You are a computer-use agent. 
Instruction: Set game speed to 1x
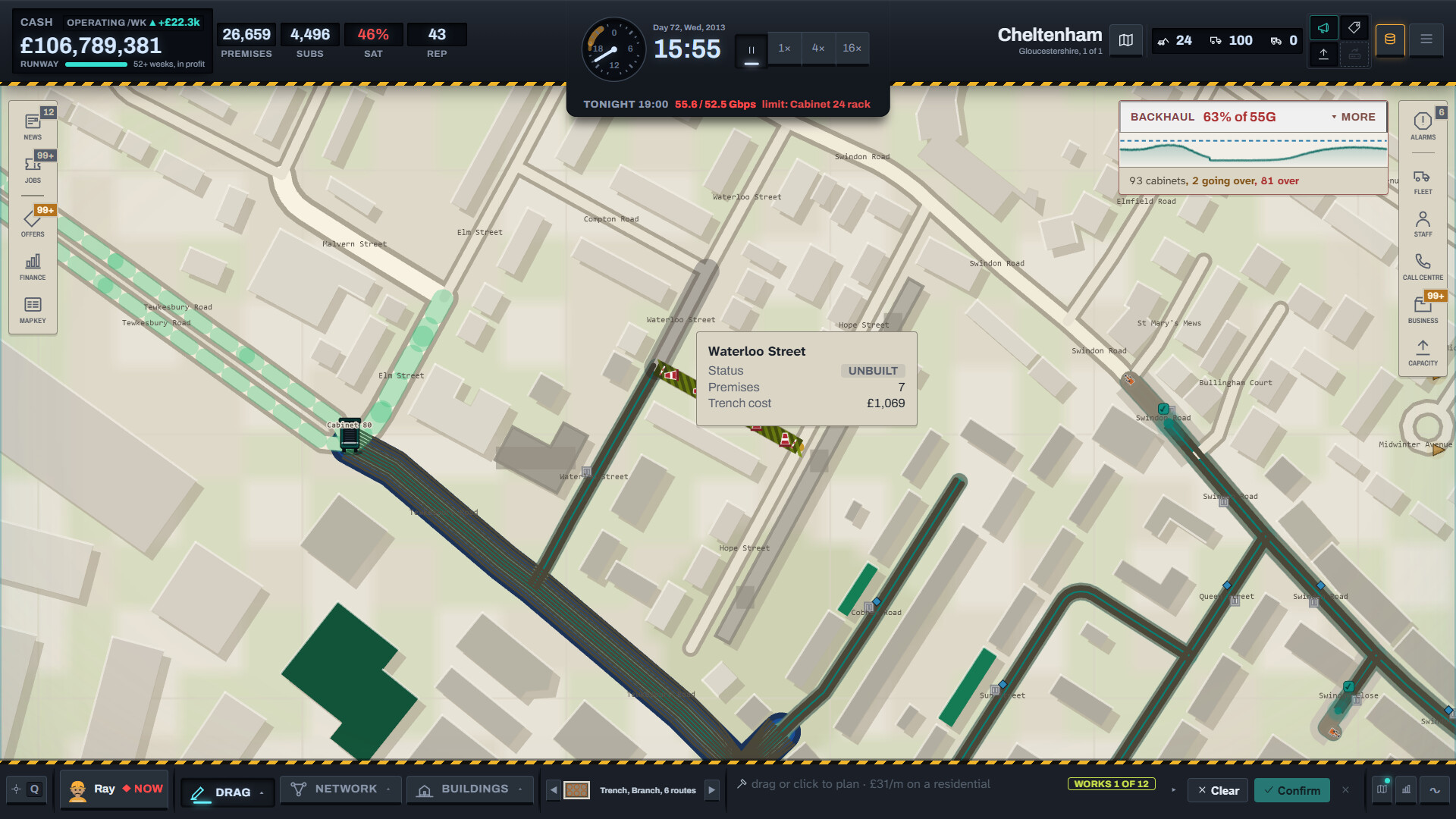[784, 49]
